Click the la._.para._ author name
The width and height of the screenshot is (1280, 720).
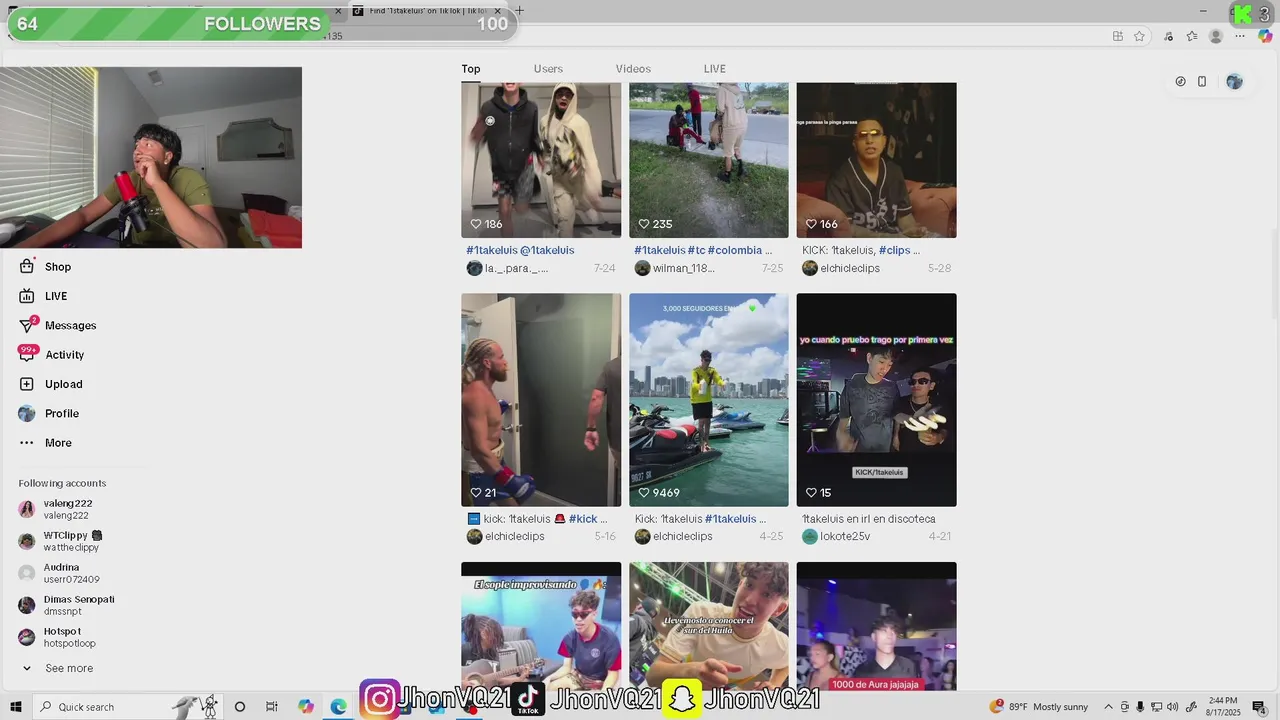pos(516,269)
